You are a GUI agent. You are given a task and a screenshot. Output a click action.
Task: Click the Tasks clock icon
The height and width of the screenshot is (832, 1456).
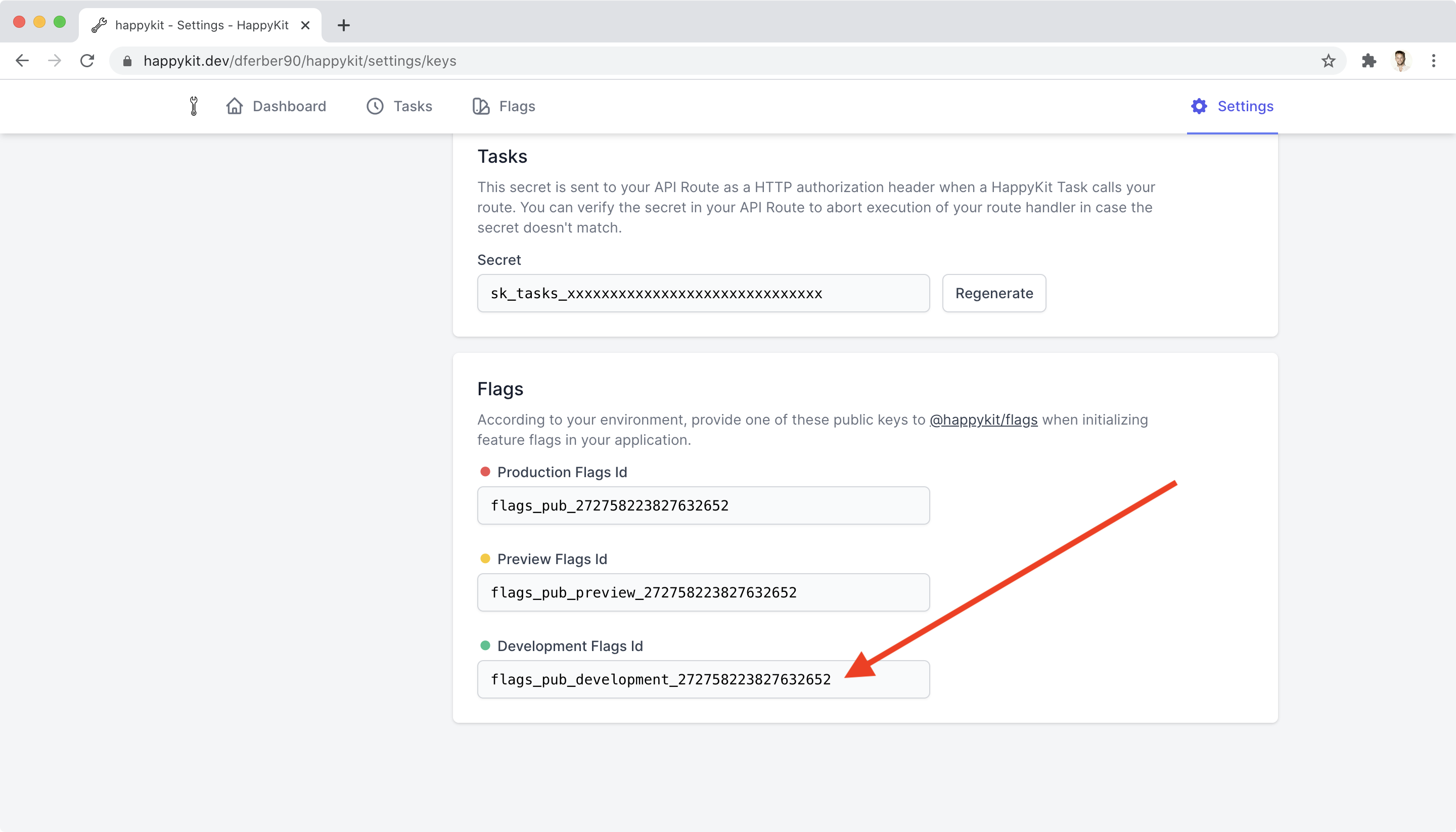(375, 106)
